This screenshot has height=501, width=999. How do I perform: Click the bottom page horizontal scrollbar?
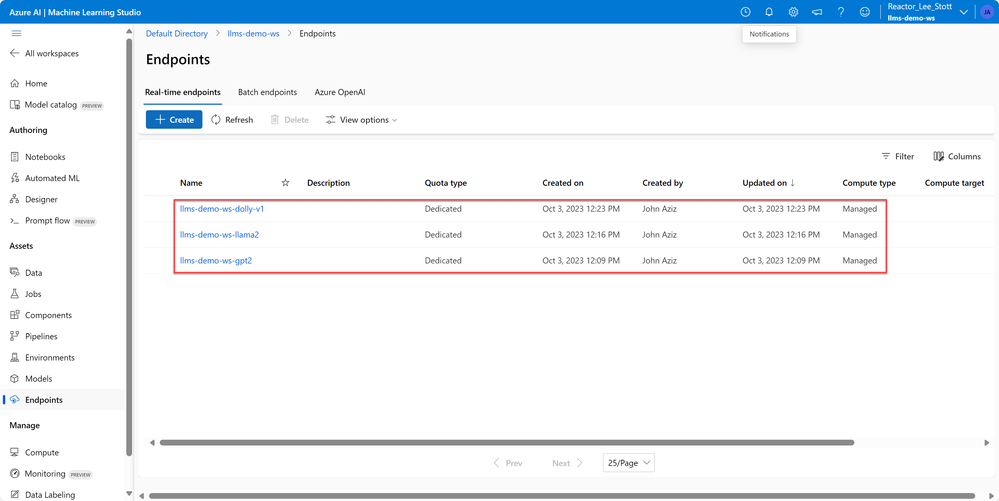click(x=562, y=496)
